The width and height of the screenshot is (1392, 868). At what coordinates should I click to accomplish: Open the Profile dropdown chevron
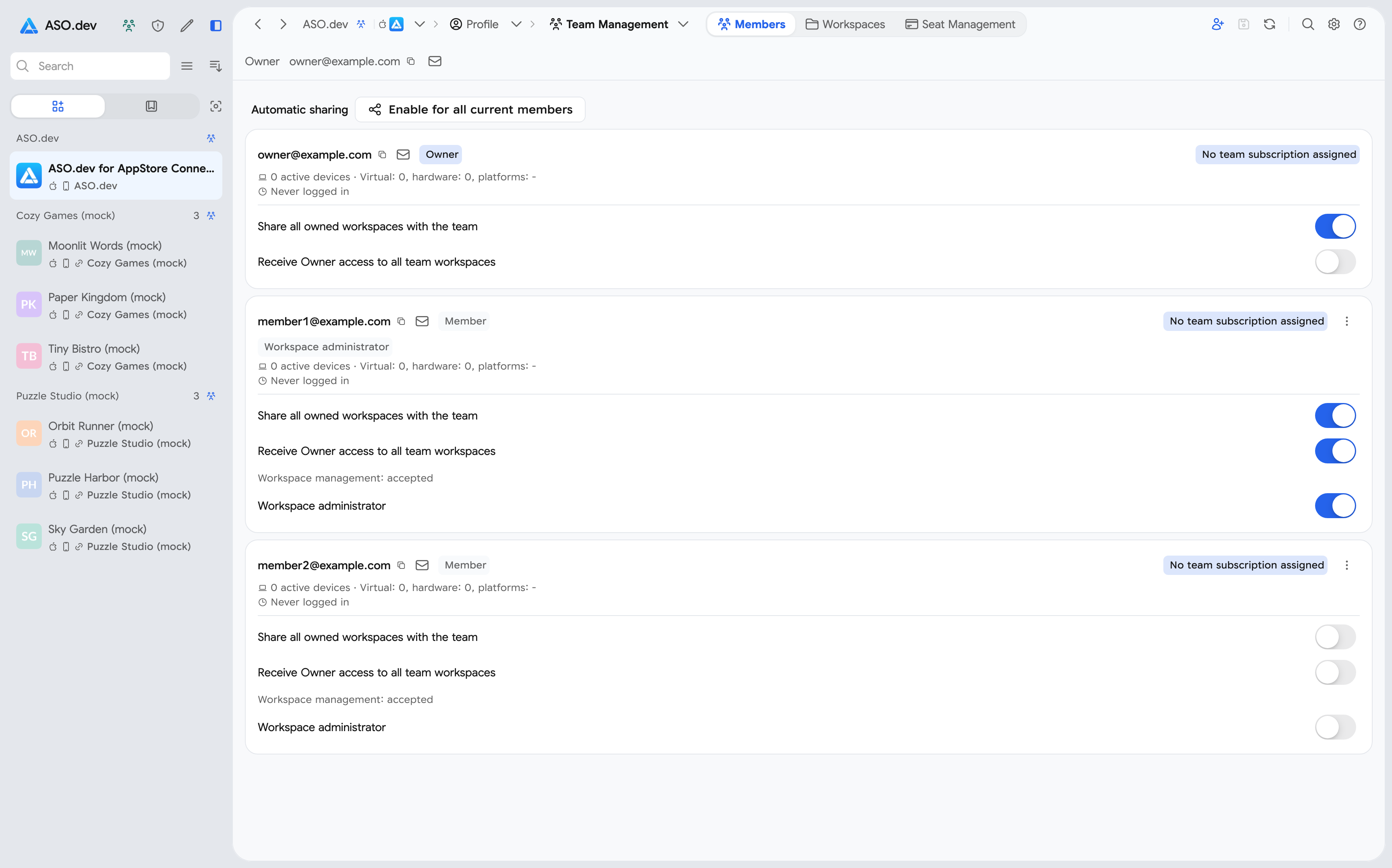(x=516, y=24)
